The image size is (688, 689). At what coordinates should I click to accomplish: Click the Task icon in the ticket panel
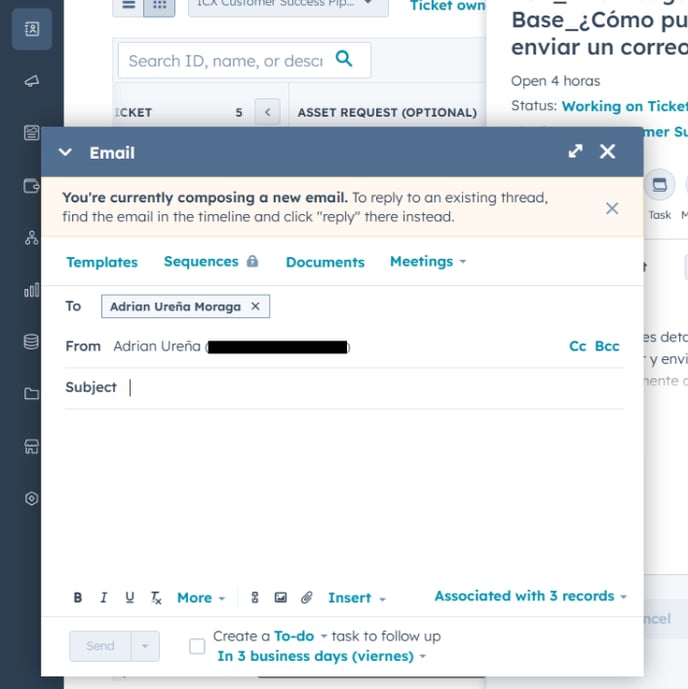(659, 185)
